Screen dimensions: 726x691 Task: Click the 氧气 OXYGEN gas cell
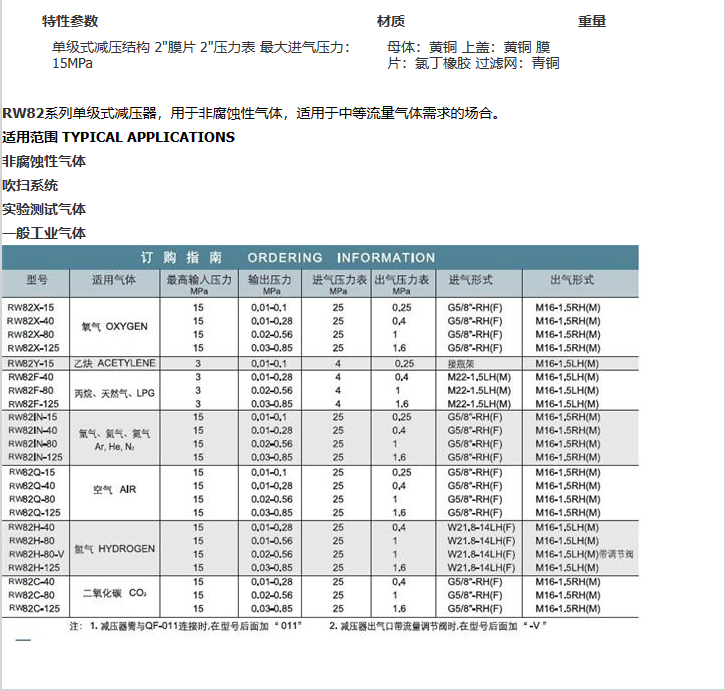pyautogui.click(x=114, y=327)
